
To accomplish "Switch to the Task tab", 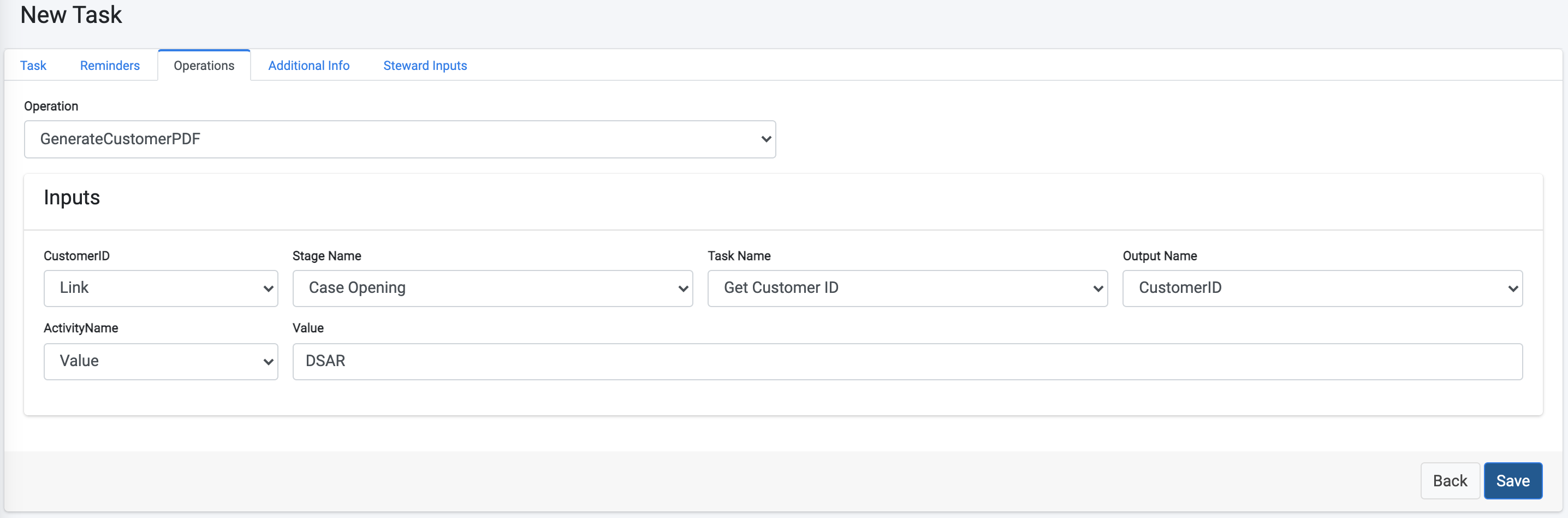I will click(x=33, y=65).
